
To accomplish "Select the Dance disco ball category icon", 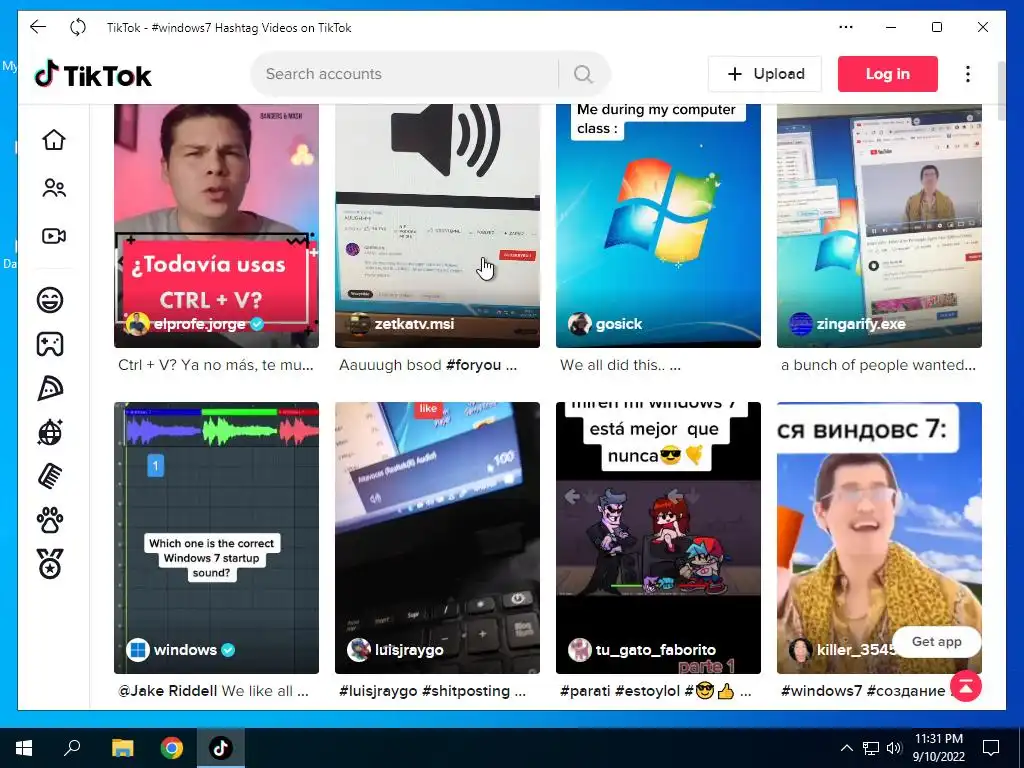I will point(50,432).
